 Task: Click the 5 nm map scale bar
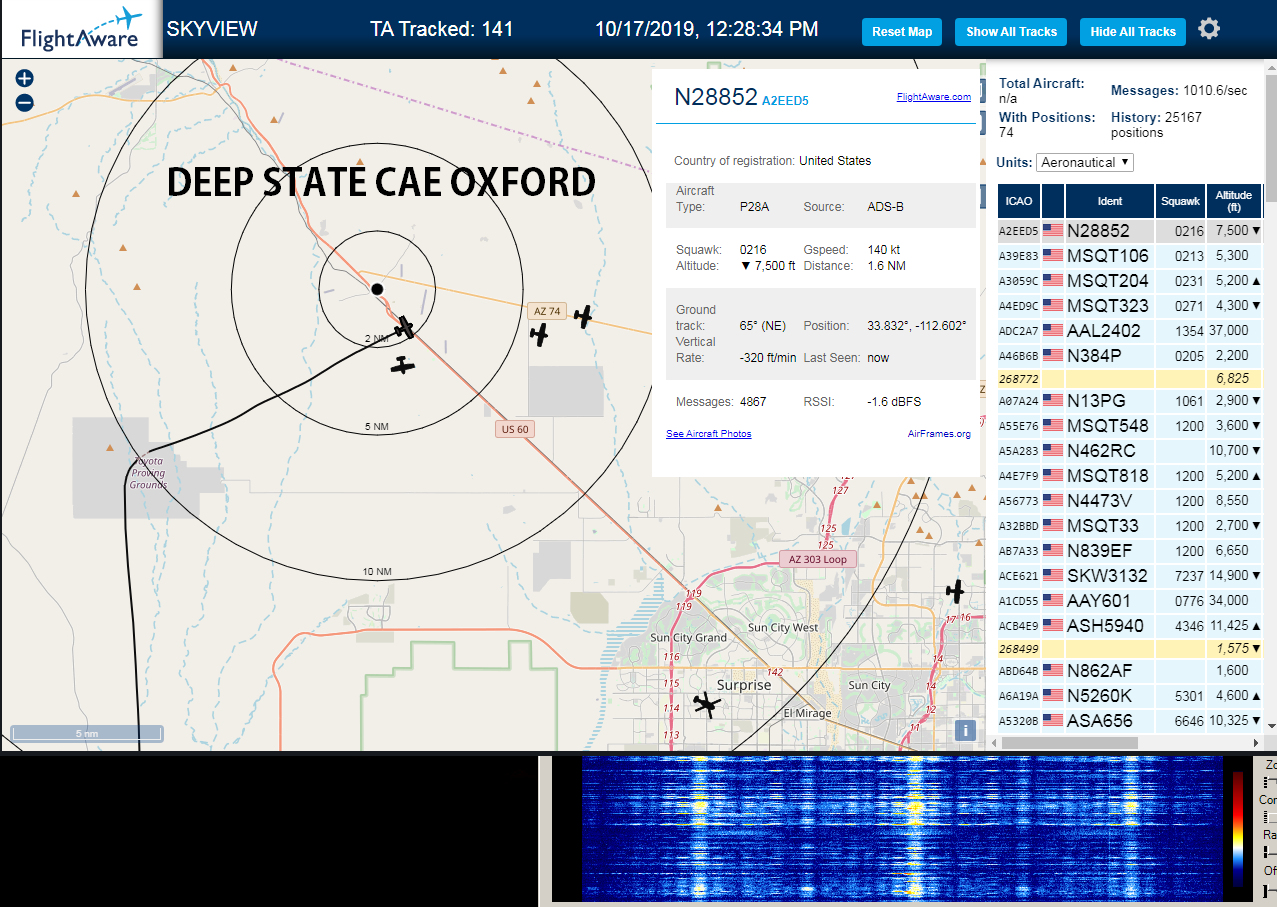point(87,734)
